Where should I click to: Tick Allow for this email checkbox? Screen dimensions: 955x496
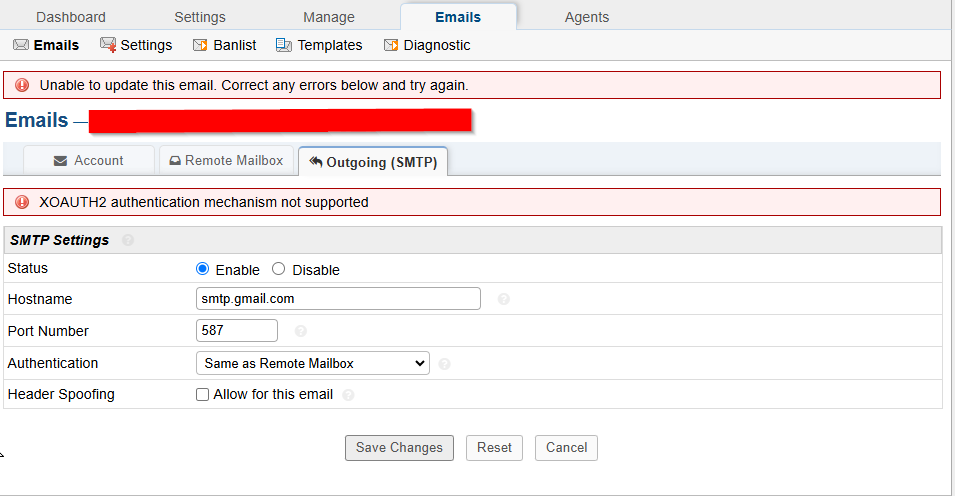(202, 395)
